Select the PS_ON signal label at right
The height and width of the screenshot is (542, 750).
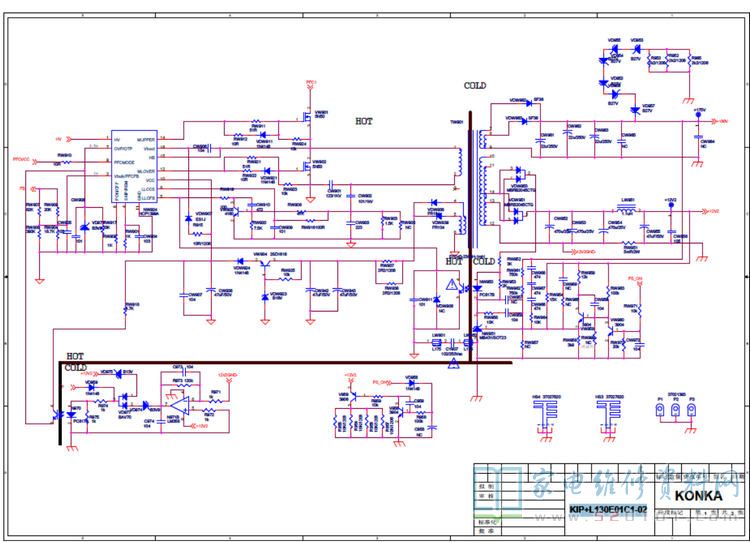(635, 278)
